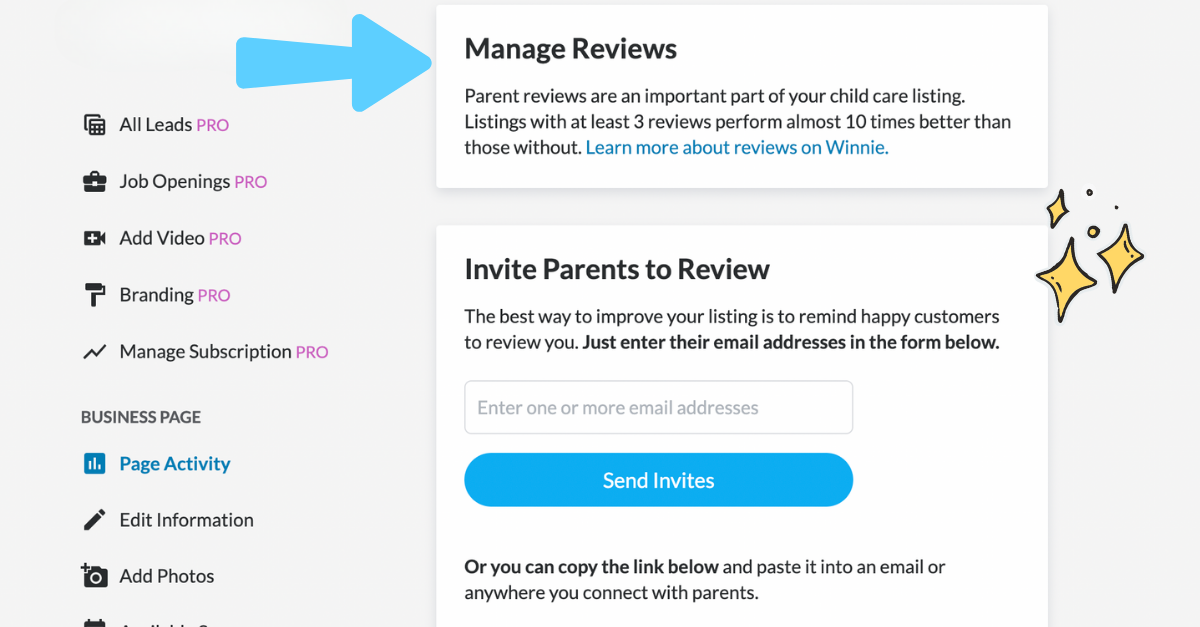1200x627 pixels.
Task: Click the All Leads table icon
Action: tap(95, 125)
